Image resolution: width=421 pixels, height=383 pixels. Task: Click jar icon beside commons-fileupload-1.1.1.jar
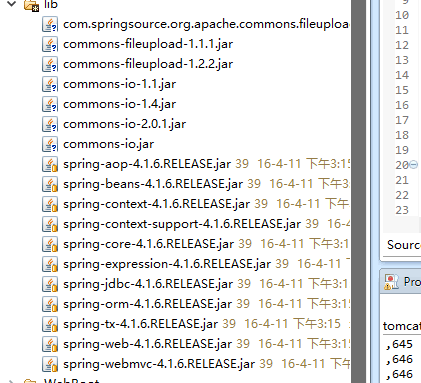(50, 45)
